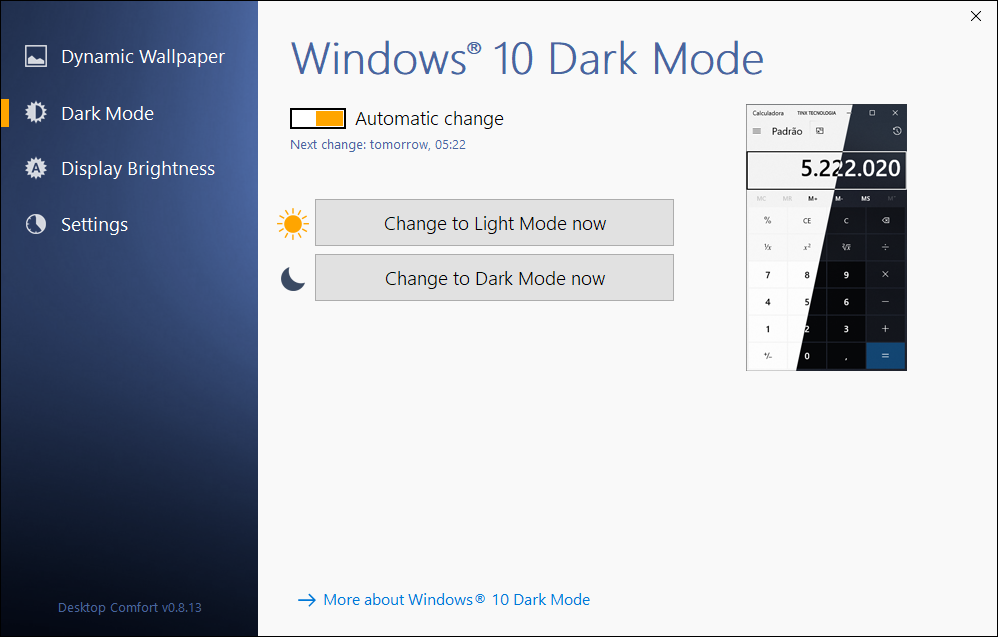Click the orange sun icon

coord(293,223)
